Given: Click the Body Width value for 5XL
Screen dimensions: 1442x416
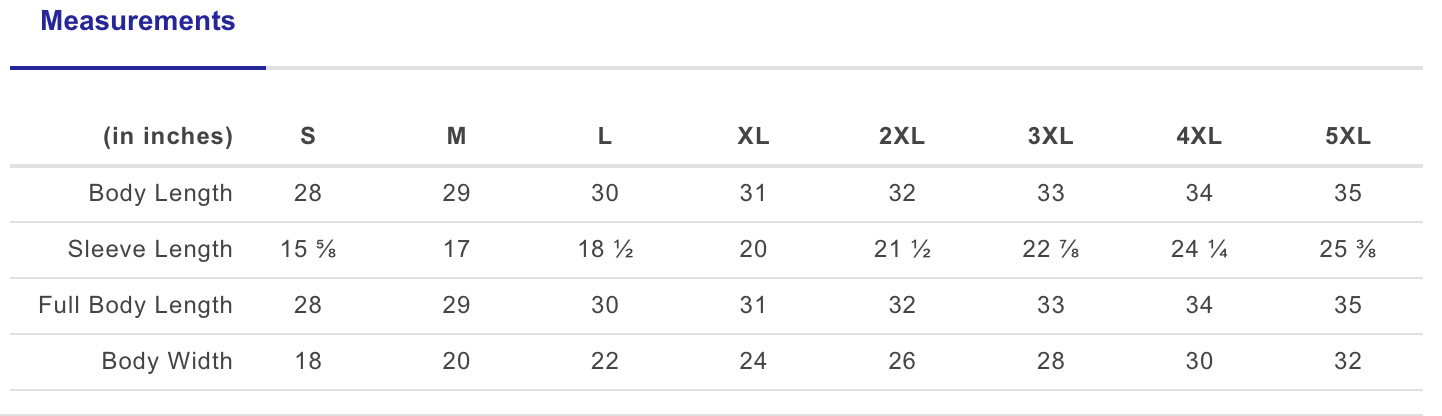Looking at the screenshot, I should click(1347, 361).
